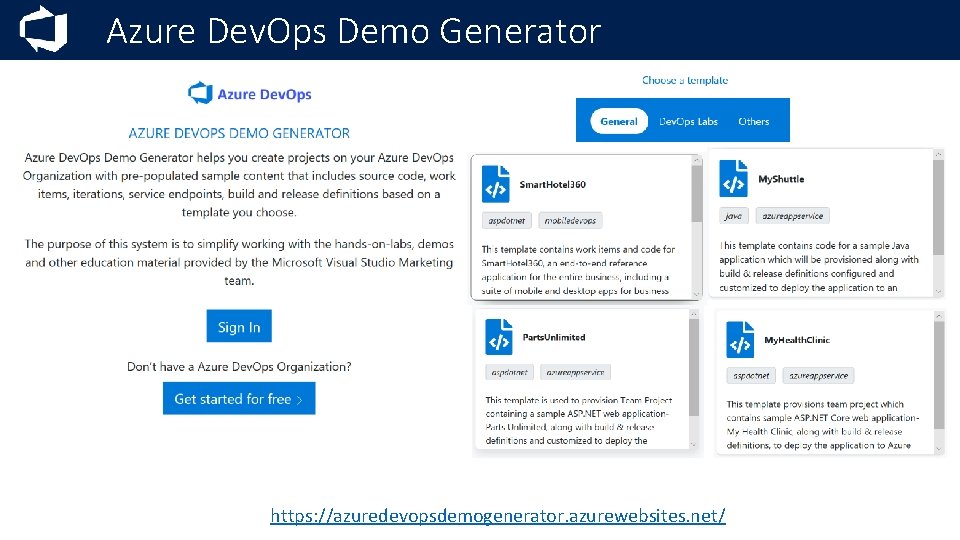Click the text Don't have a Azure DevOps Organization?
Image resolution: width=960 pixels, height=540 pixels.
(x=239, y=367)
